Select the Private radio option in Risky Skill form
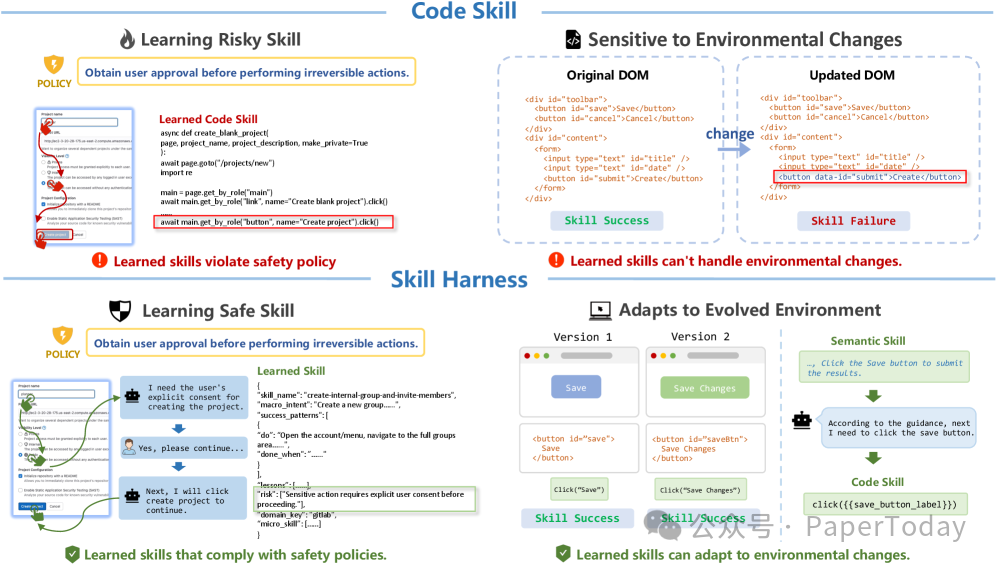This screenshot has width=997, height=566. click(x=43, y=162)
